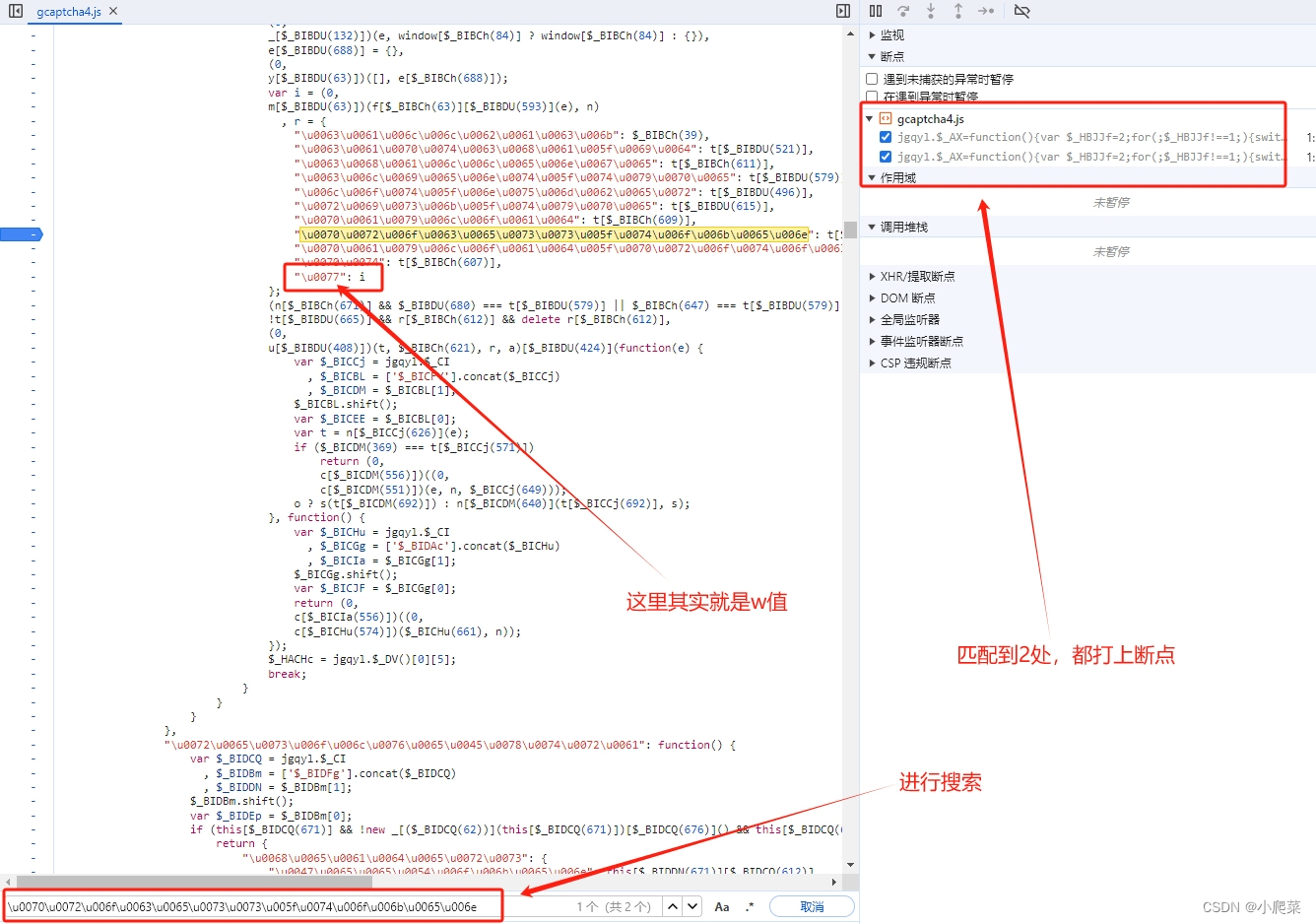
Task: Click the Step debugger button
Action: (986, 11)
